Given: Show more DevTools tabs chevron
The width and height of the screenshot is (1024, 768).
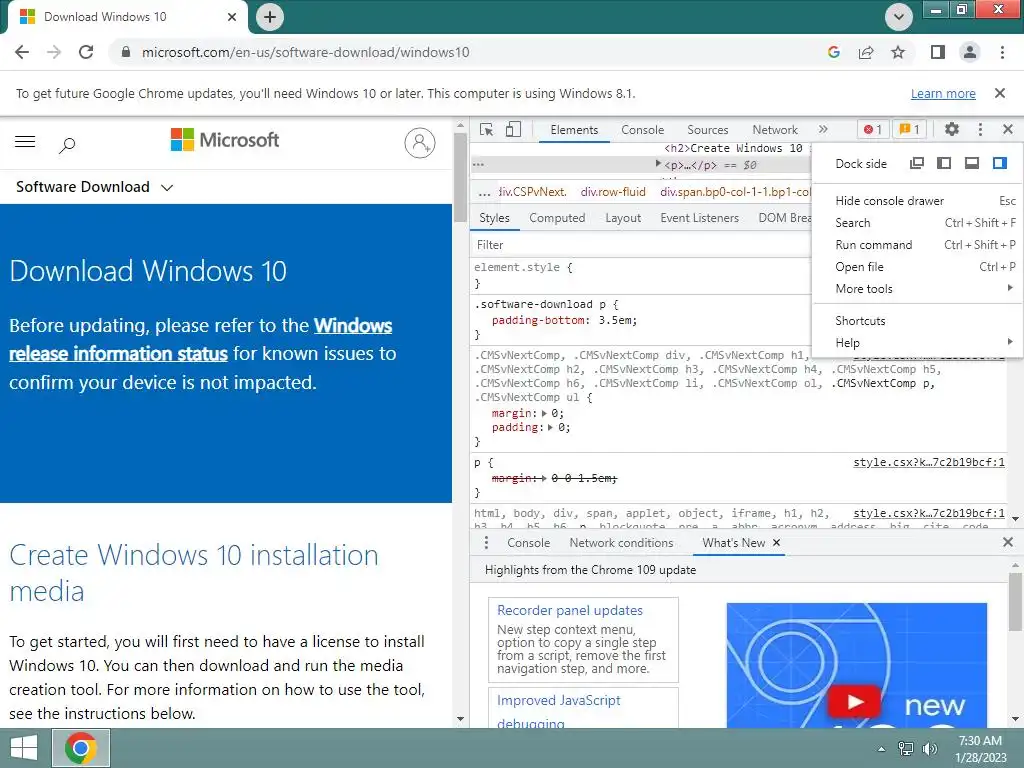Looking at the screenshot, I should point(823,129).
